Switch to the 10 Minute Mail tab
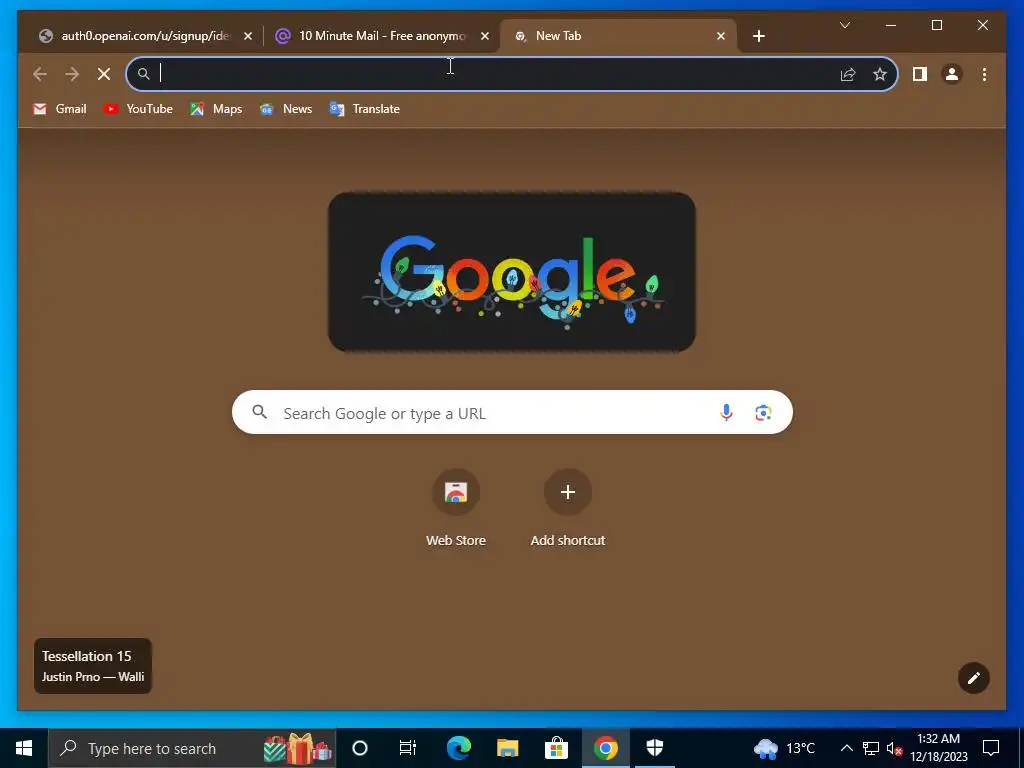The width and height of the screenshot is (1024, 768). tap(381, 36)
